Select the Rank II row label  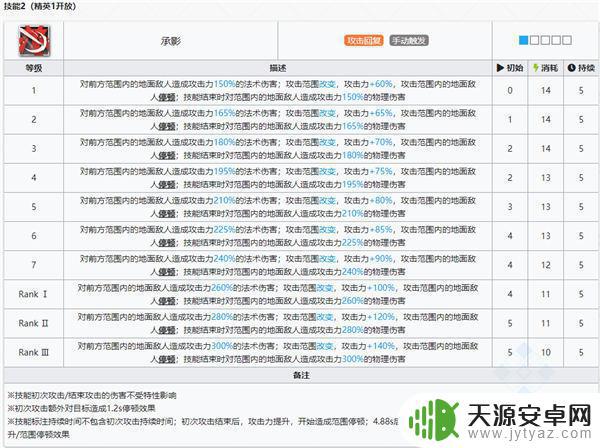(33, 323)
